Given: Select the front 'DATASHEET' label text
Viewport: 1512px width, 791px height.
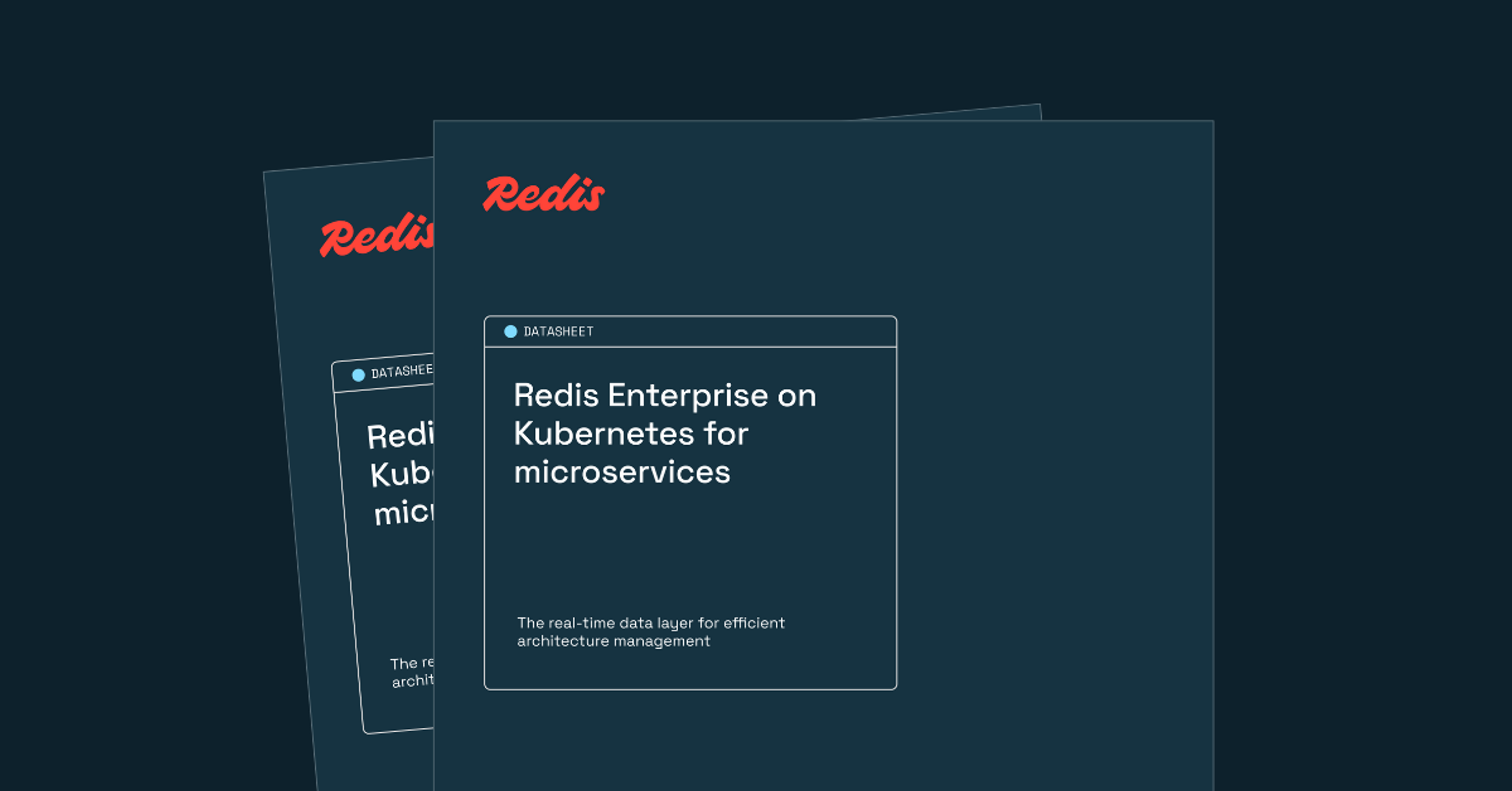Looking at the screenshot, I should point(558,331).
